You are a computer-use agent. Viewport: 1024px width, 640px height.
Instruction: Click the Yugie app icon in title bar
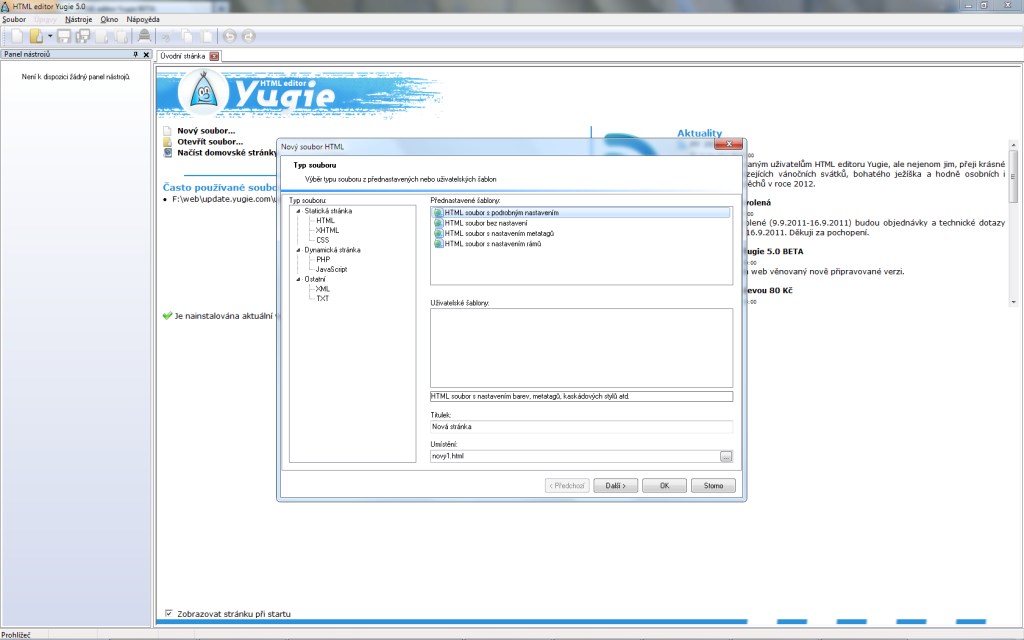point(5,6)
